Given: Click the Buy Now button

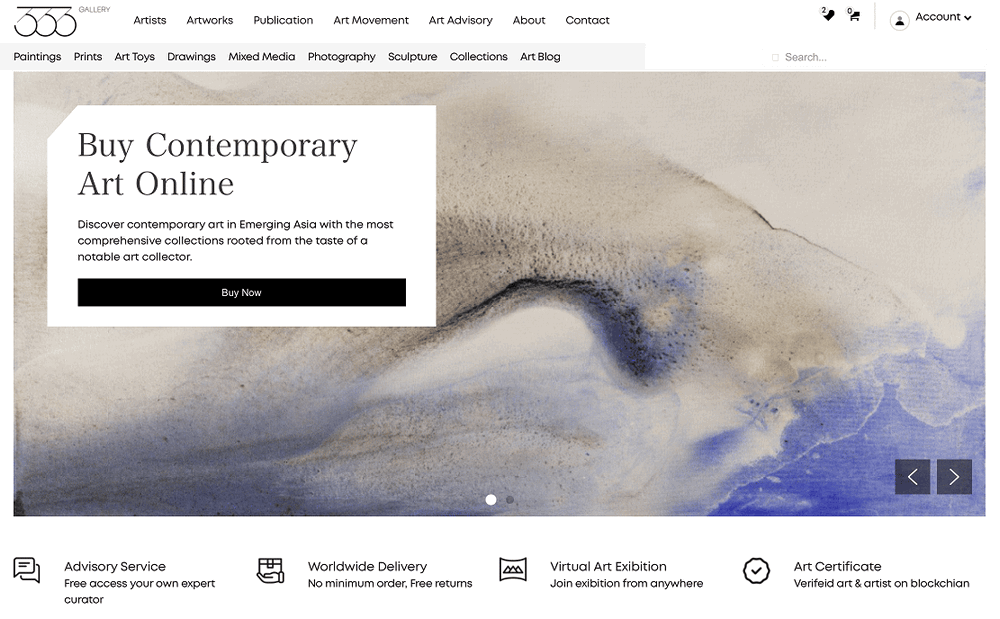Looking at the screenshot, I should click(x=242, y=293).
